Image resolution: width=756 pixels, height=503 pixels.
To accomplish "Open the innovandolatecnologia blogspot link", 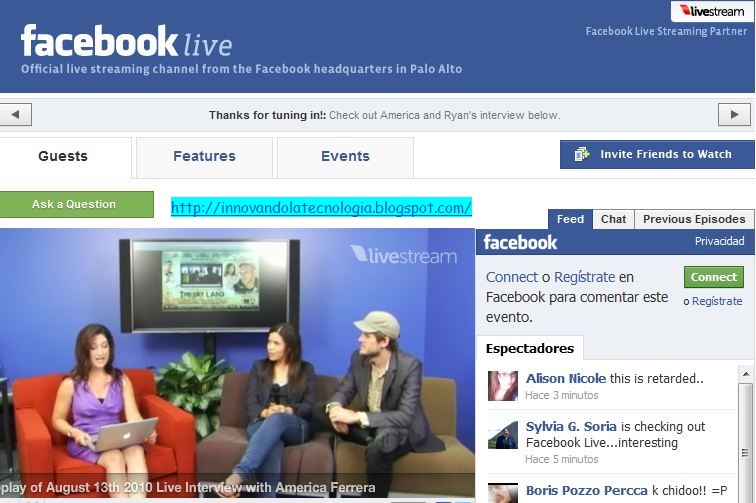I will click(321, 207).
